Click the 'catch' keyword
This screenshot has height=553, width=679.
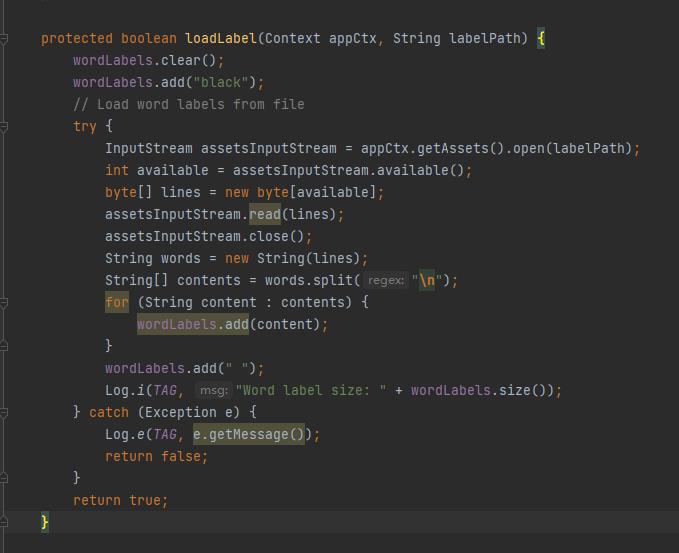pyautogui.click(x=109, y=412)
